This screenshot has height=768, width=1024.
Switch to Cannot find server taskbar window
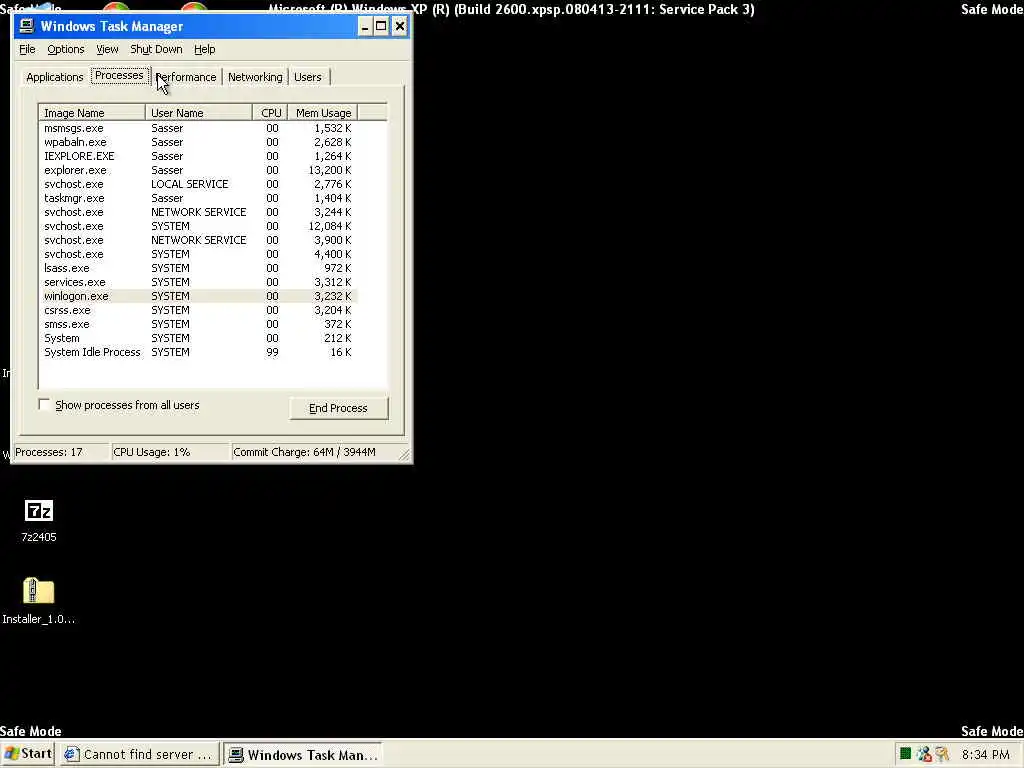coord(138,755)
